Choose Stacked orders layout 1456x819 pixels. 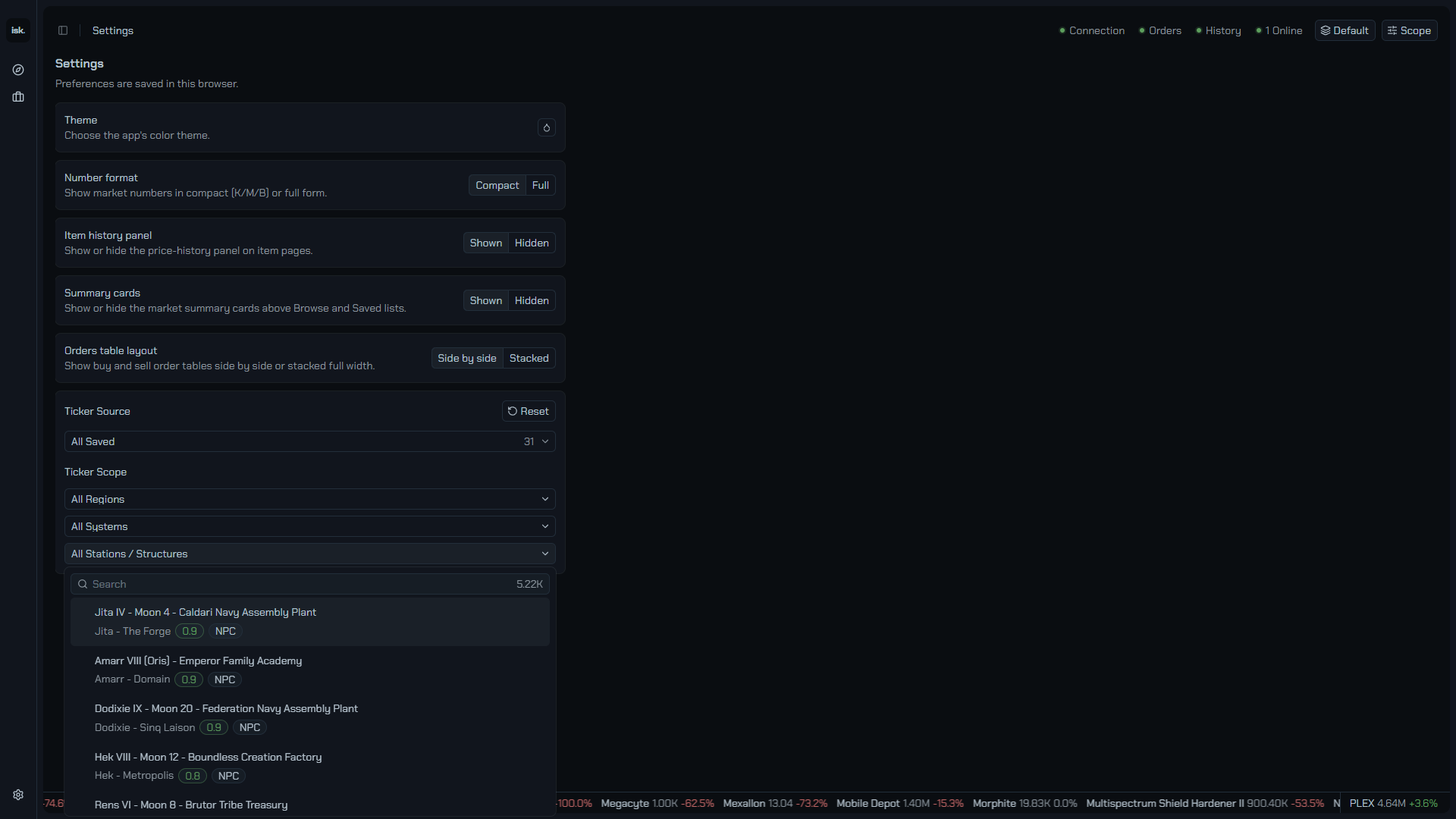[x=529, y=358]
